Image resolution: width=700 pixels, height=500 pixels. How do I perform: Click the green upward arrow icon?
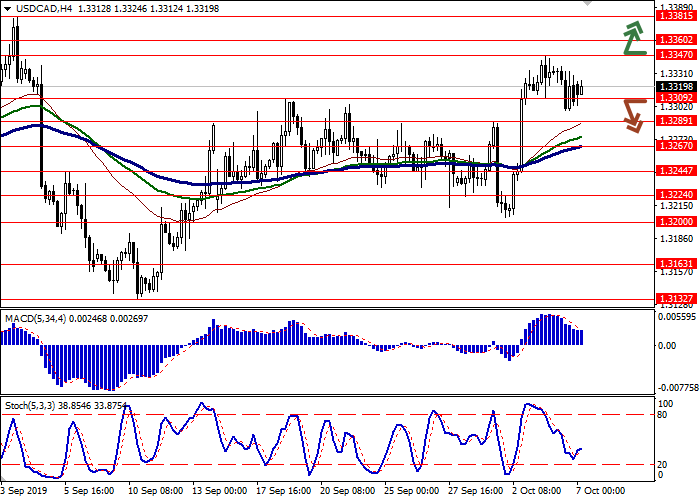[x=632, y=38]
